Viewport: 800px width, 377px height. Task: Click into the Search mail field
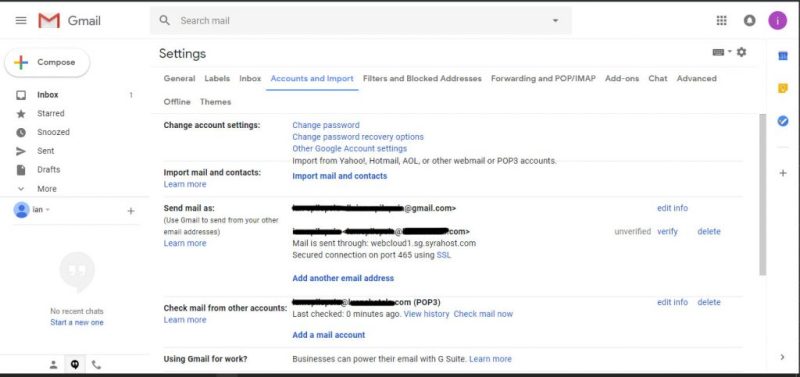click(361, 20)
